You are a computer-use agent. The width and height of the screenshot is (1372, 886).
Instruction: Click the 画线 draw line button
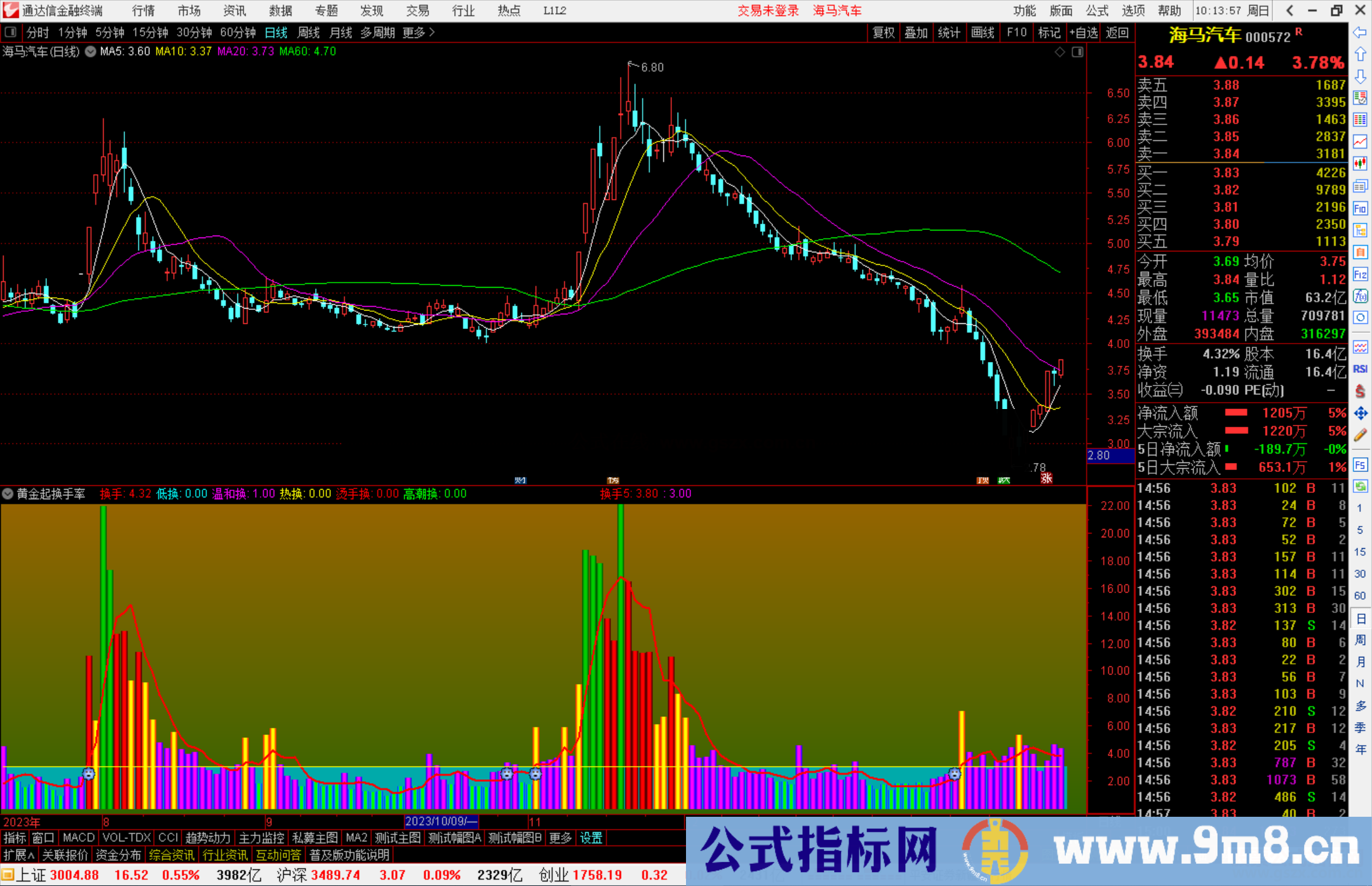point(983,32)
